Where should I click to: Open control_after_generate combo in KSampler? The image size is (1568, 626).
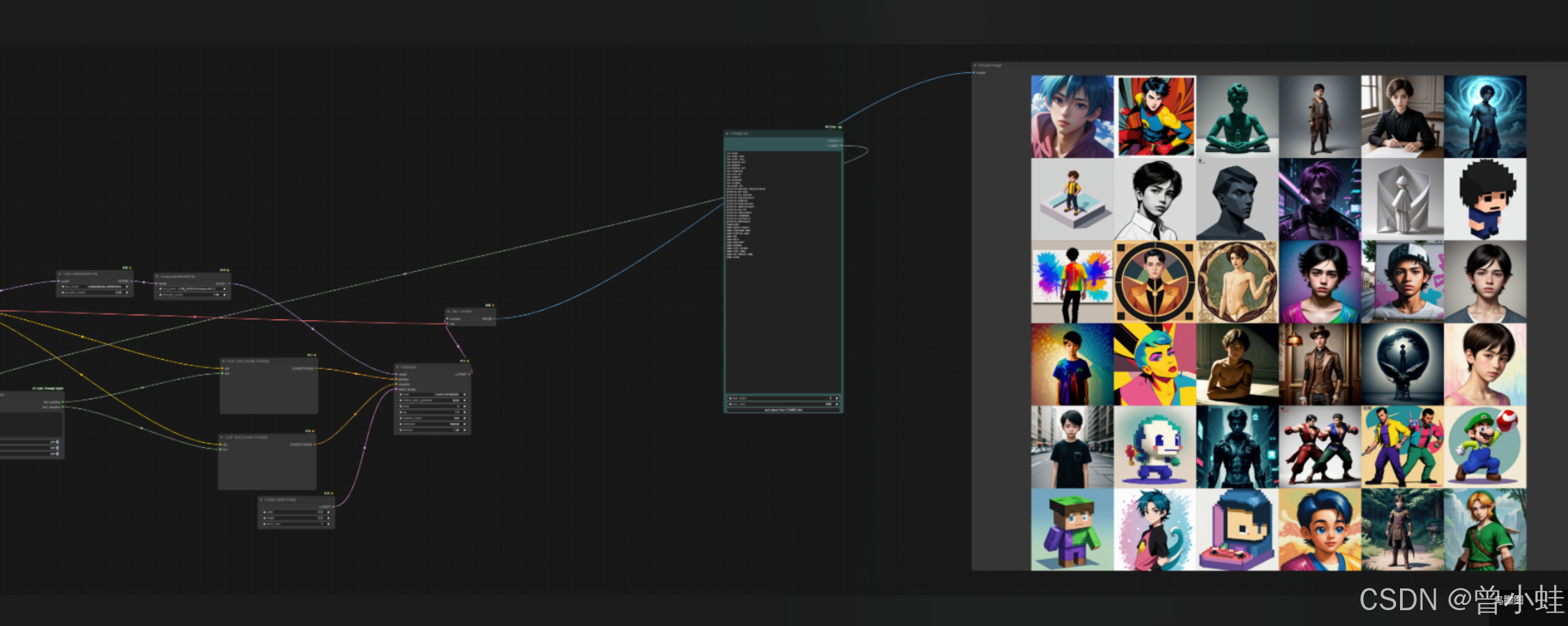tap(433, 401)
